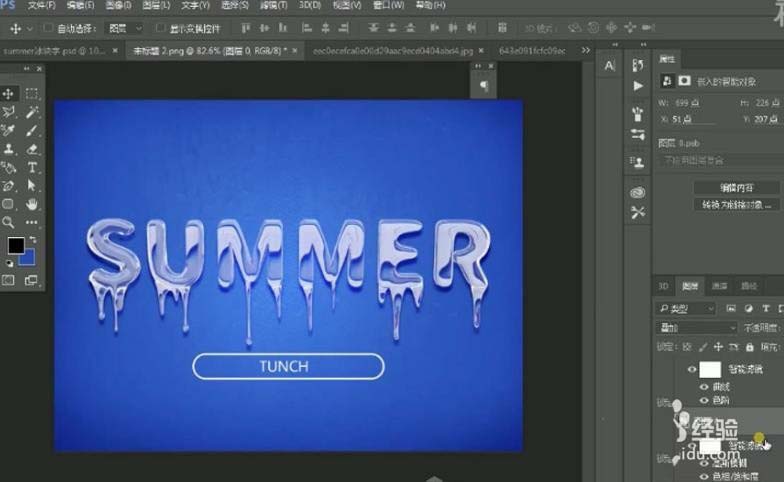Open the Clone Source panel icon
The height and width of the screenshot is (482, 784).
pyautogui.click(x=638, y=162)
